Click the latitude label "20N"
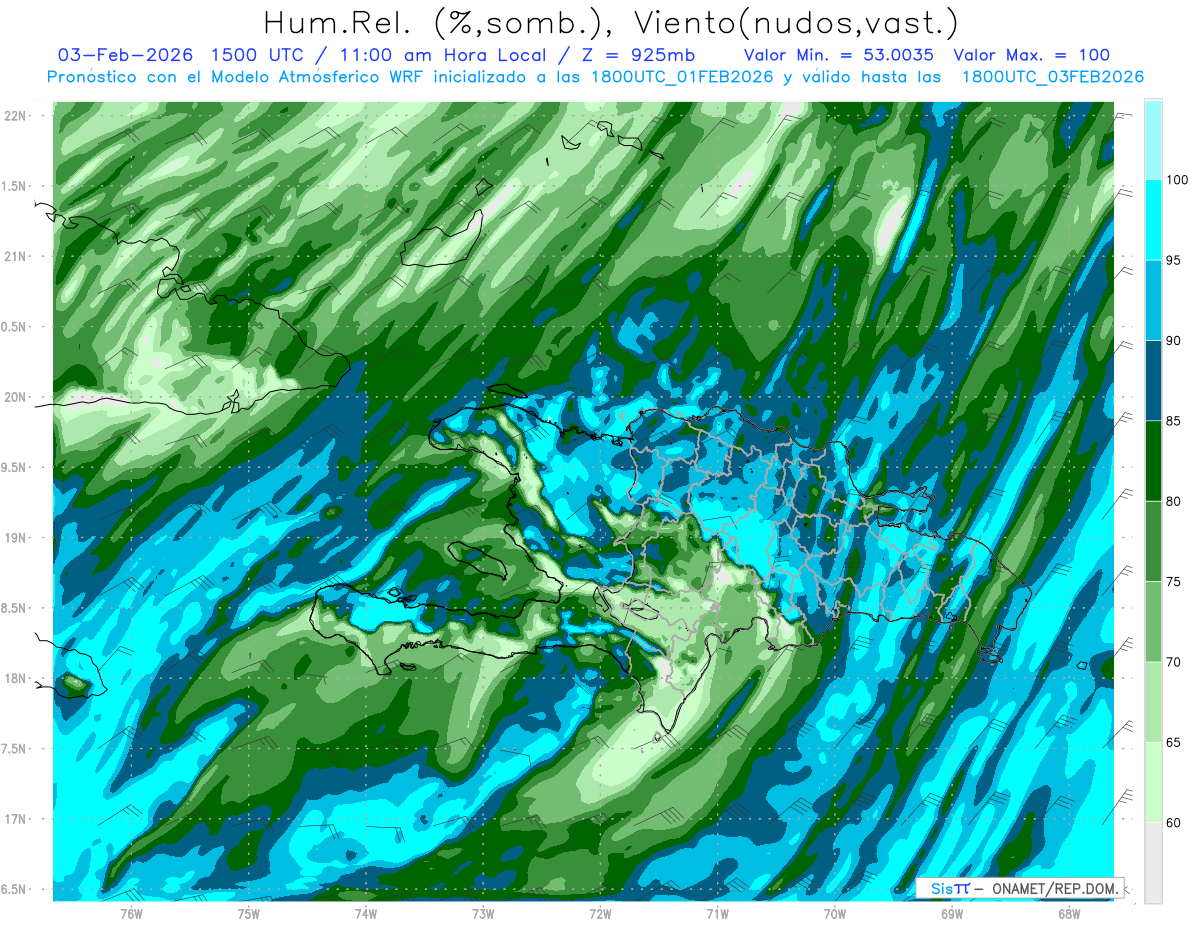Screen dimensions: 1200x927 click(16, 397)
